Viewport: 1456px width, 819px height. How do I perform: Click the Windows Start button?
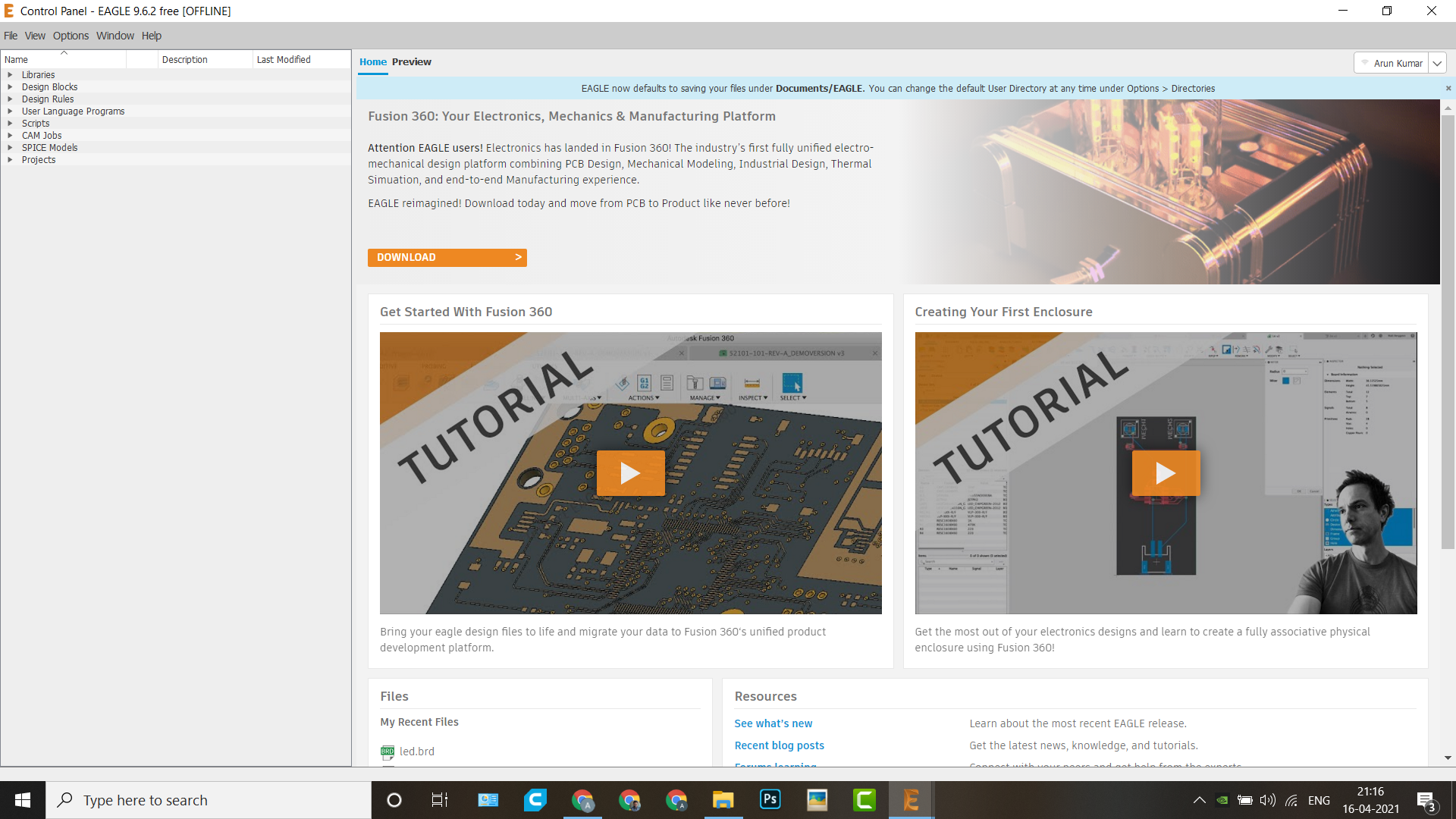coord(23,800)
